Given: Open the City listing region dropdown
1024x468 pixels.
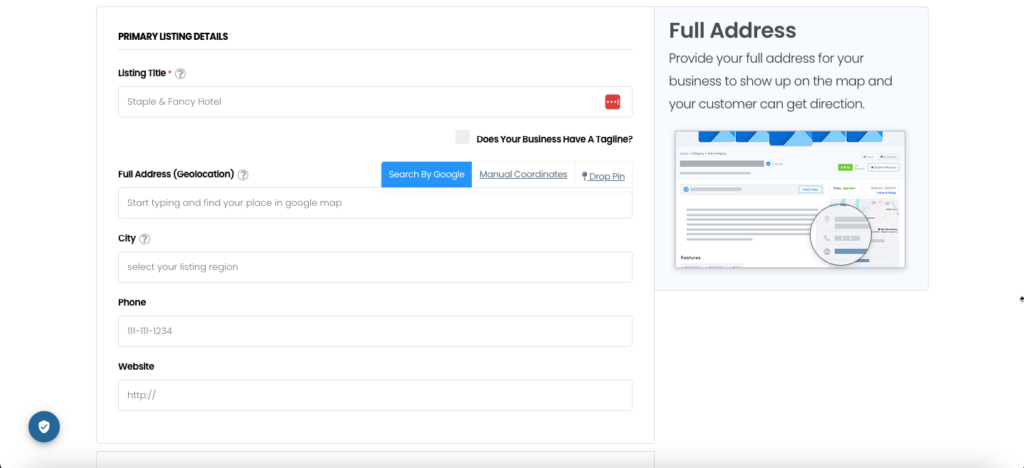Looking at the screenshot, I should click(x=375, y=267).
